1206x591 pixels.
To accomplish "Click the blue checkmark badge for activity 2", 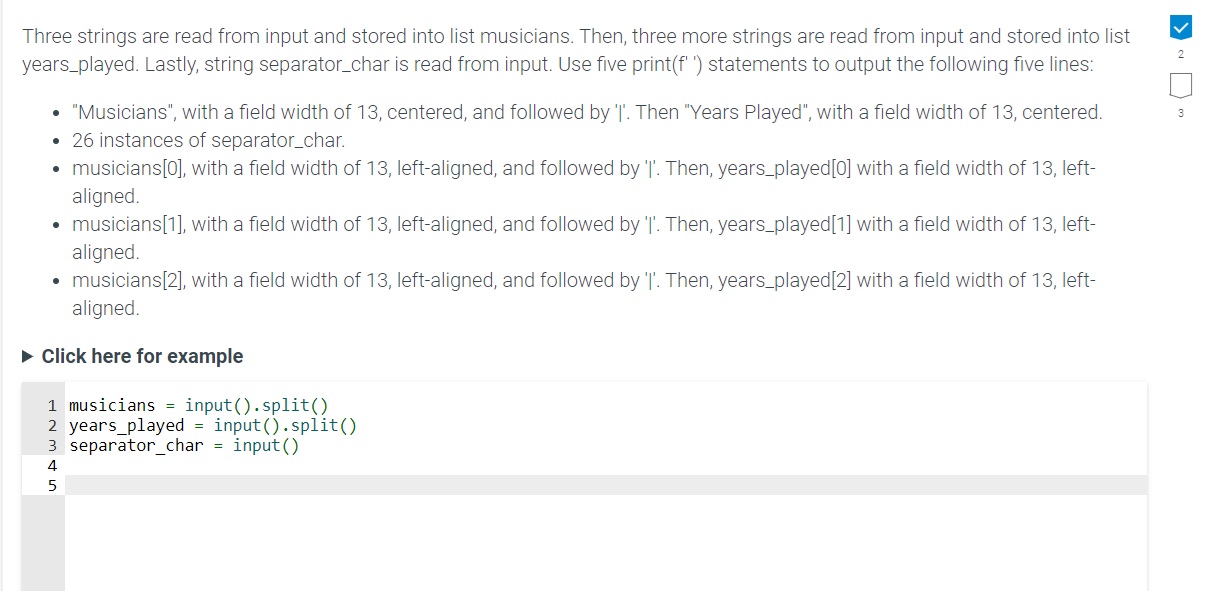I will (x=1180, y=28).
